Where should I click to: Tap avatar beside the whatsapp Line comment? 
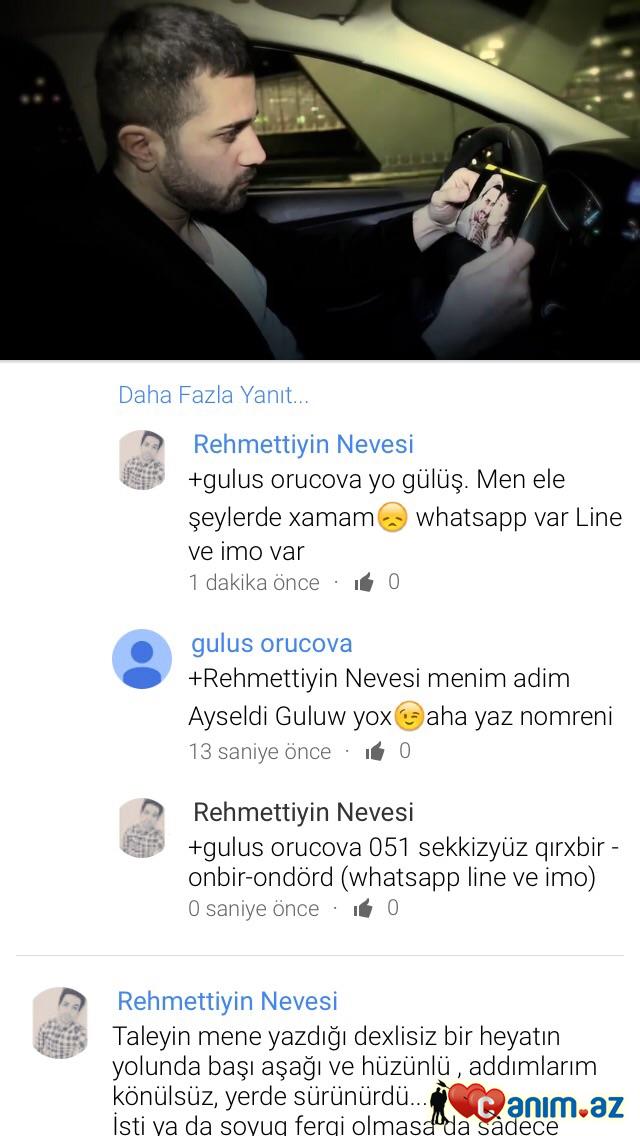coord(142,460)
